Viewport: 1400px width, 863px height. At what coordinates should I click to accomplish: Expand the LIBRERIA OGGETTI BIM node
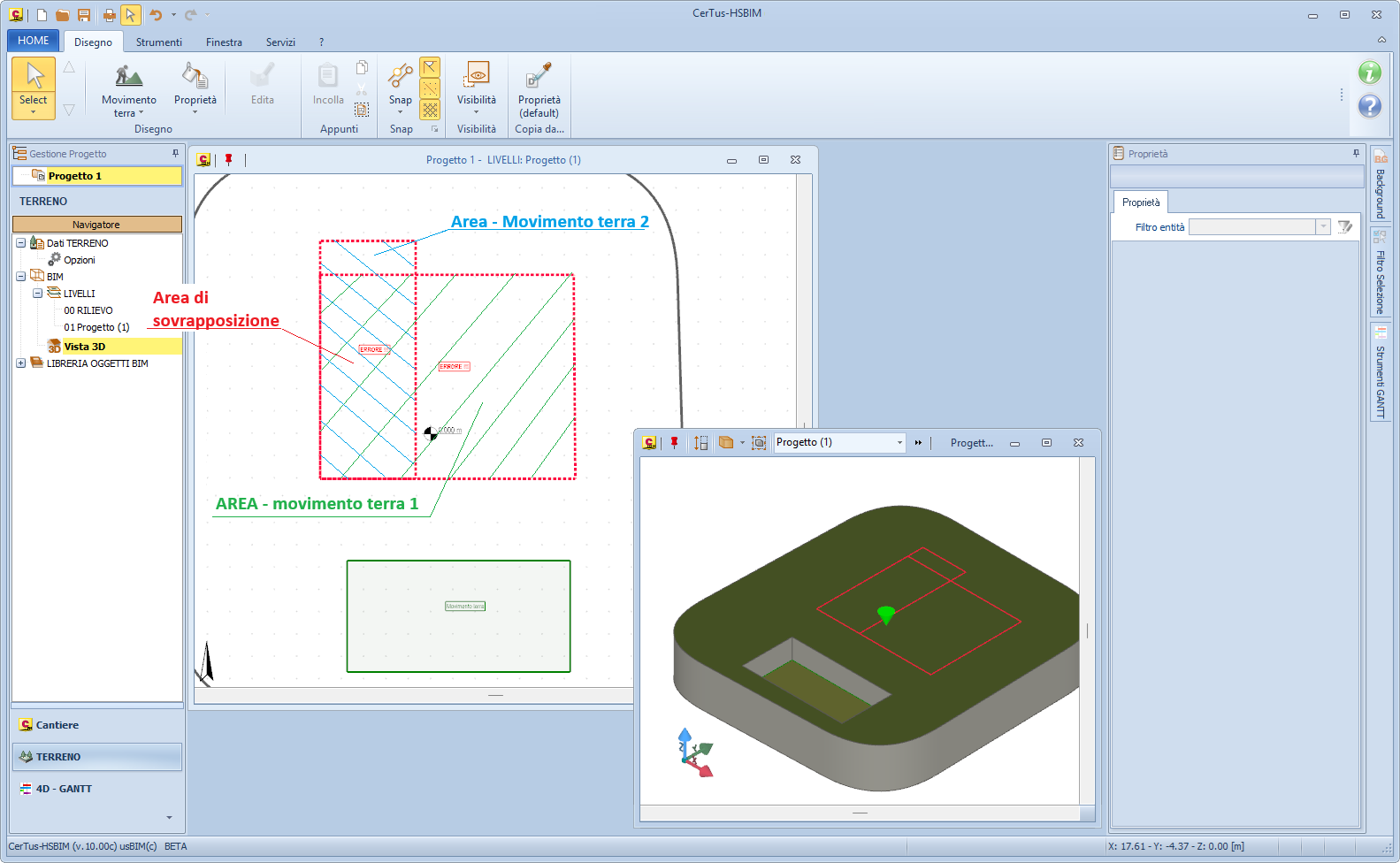pyautogui.click(x=20, y=363)
